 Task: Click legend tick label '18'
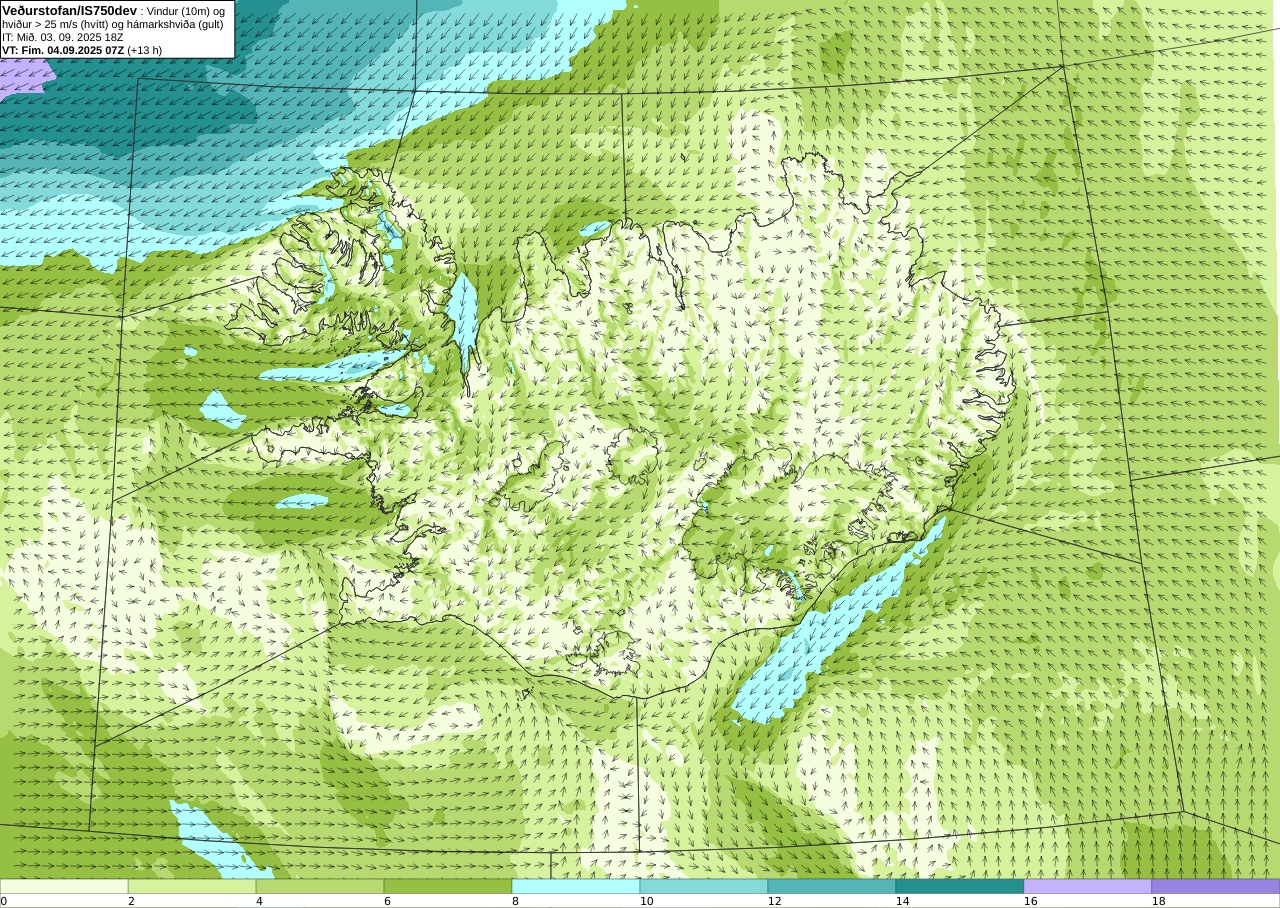point(1159,901)
